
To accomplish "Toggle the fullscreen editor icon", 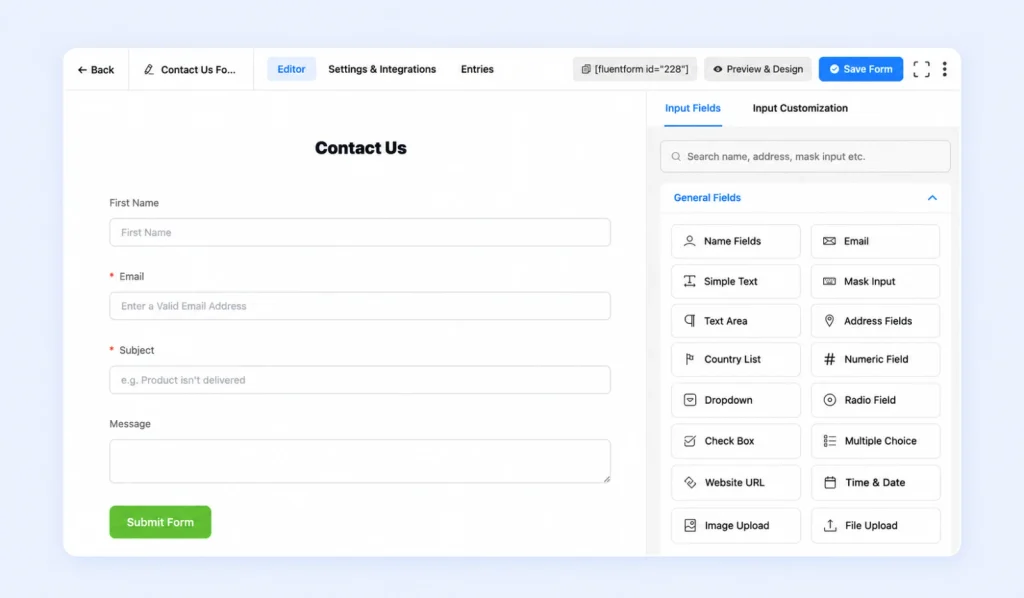I will click(921, 69).
